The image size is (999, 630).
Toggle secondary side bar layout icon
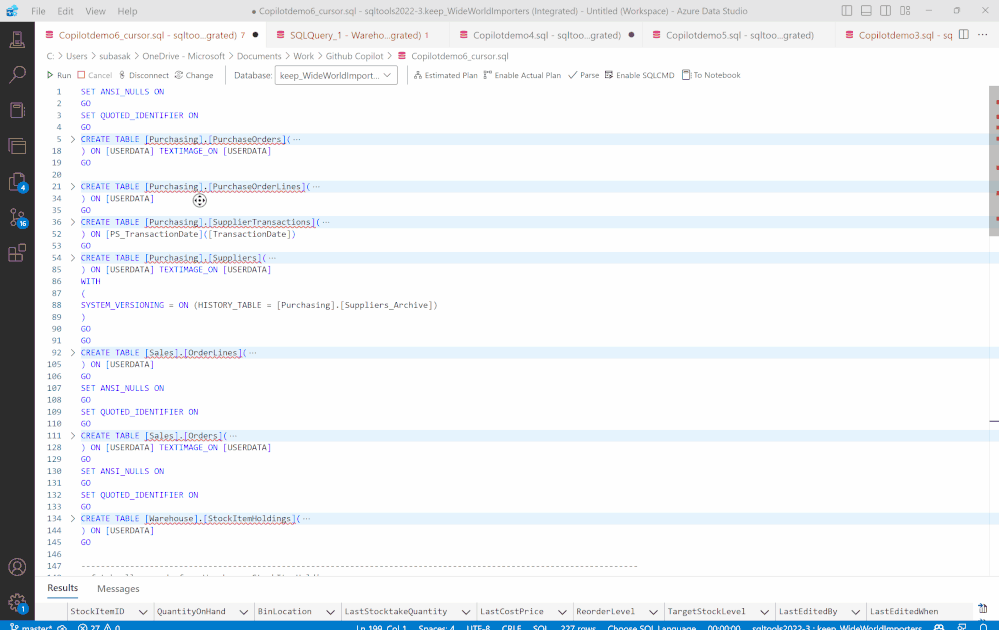(886, 11)
